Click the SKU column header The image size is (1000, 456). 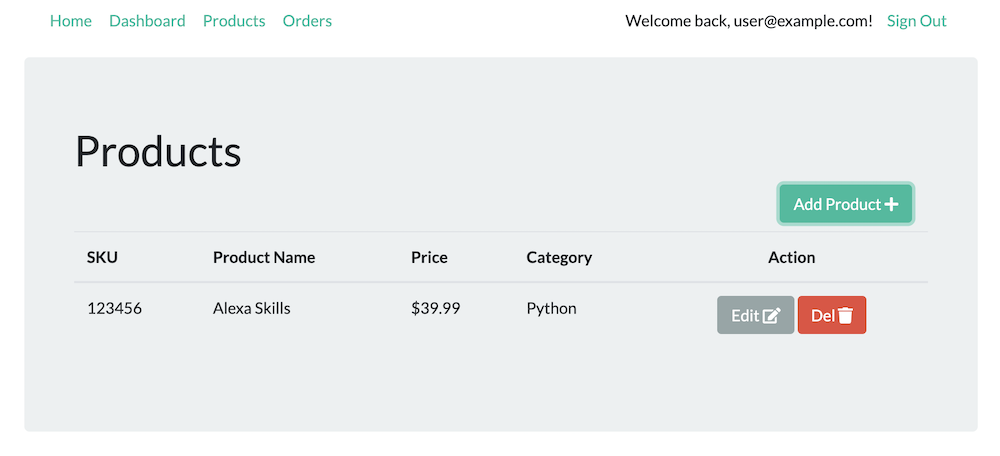click(103, 258)
